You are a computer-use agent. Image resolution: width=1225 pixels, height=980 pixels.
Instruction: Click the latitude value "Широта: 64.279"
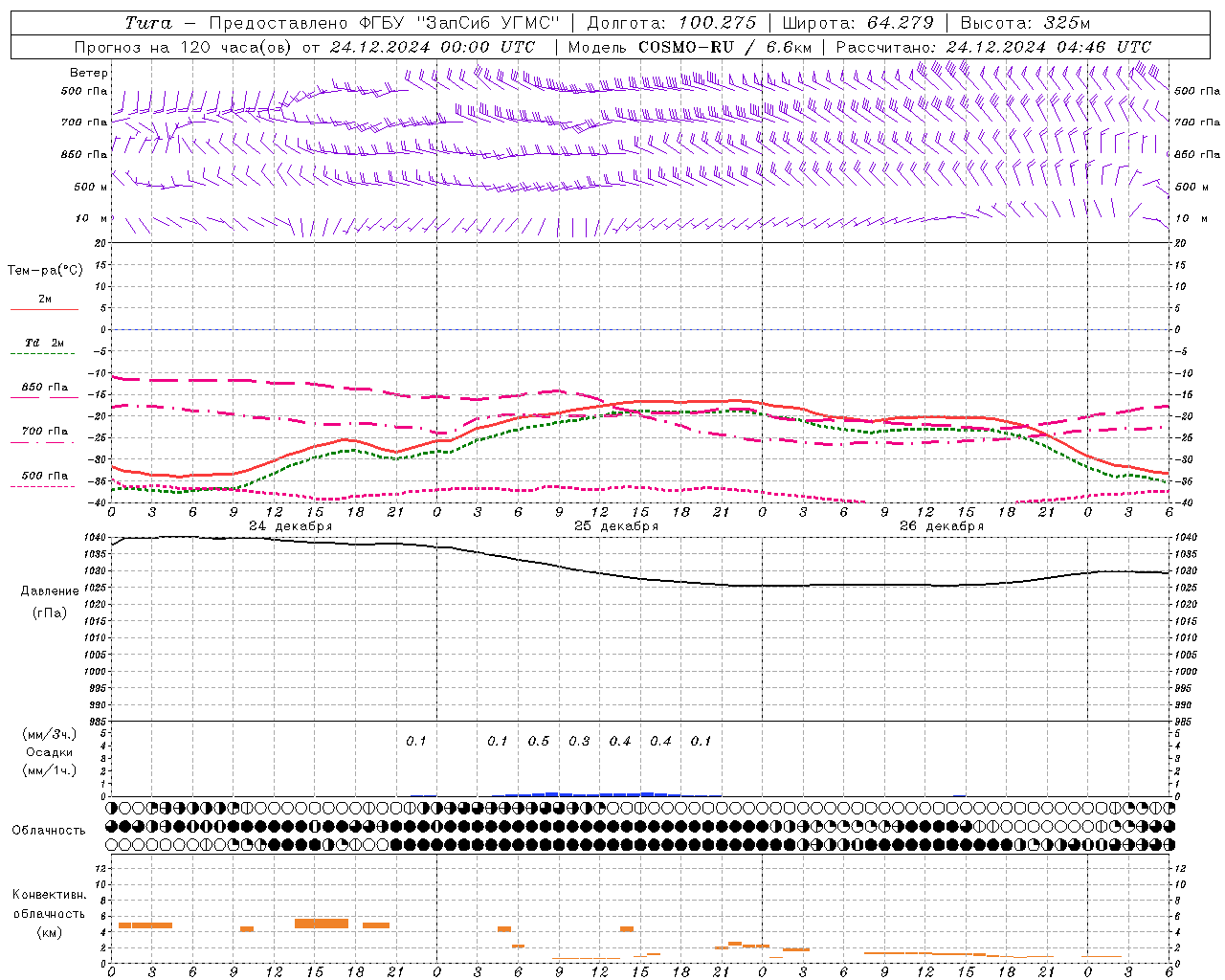point(857,23)
